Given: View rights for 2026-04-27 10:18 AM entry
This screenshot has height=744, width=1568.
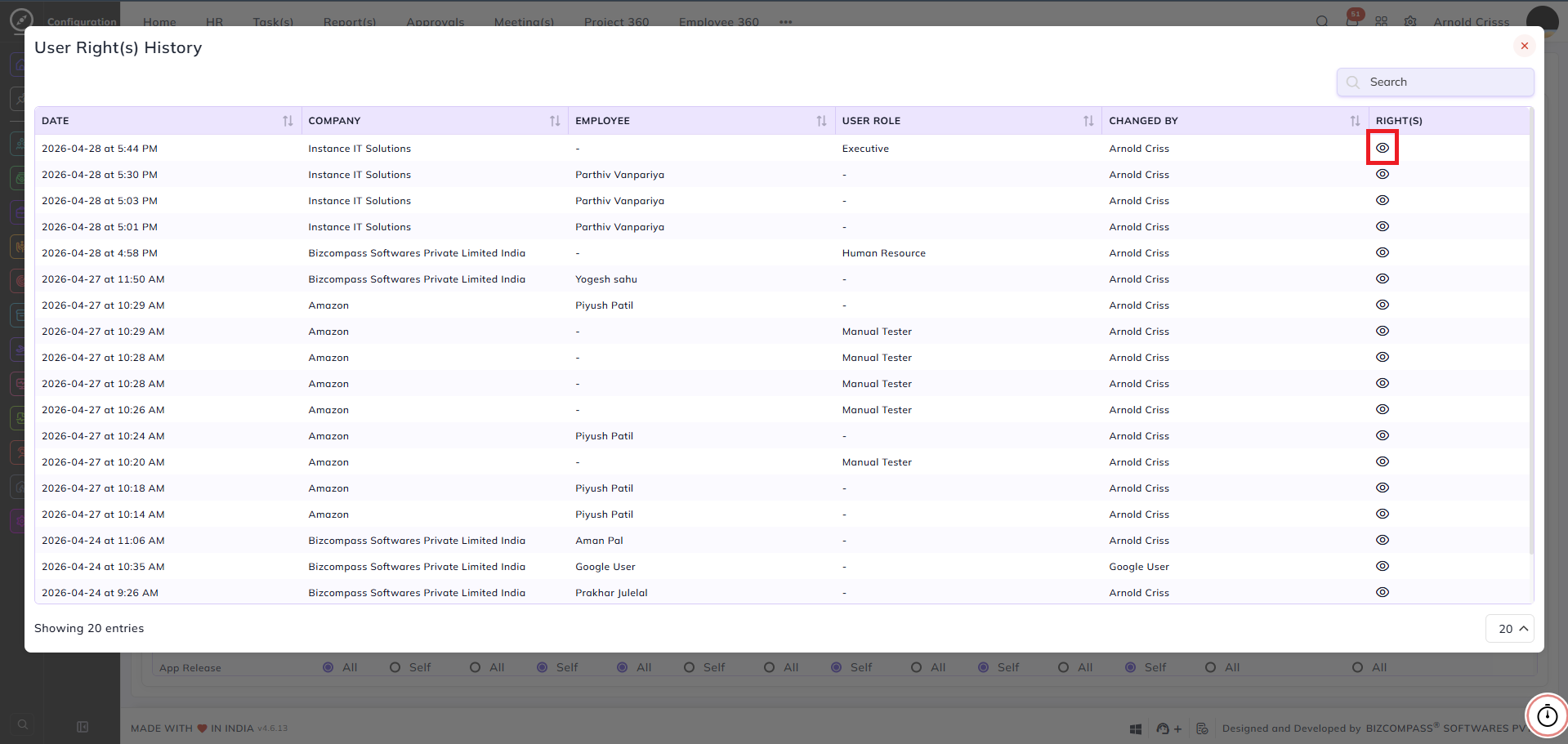Looking at the screenshot, I should [1383, 488].
